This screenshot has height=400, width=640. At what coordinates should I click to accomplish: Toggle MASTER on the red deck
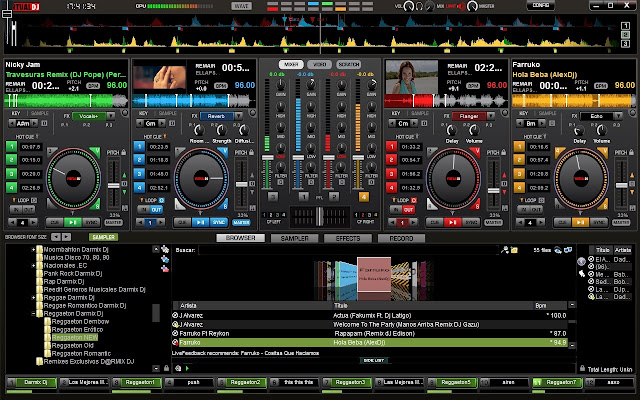493,222
